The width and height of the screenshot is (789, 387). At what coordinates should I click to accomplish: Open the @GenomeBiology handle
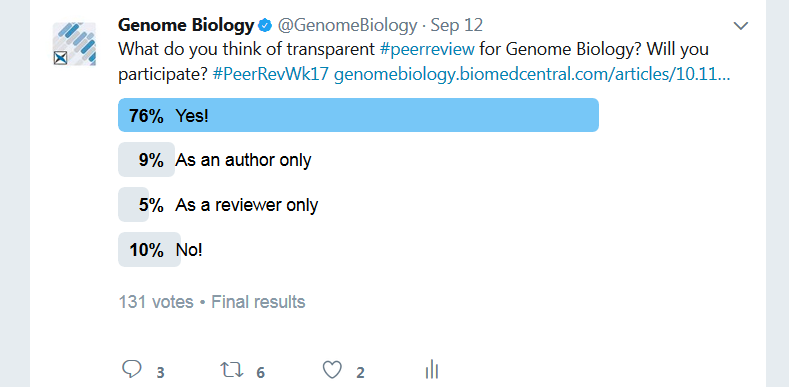click(x=347, y=25)
